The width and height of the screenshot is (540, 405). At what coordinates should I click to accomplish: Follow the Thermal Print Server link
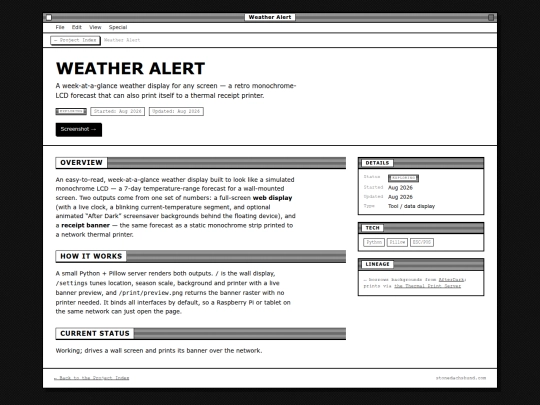(427, 286)
